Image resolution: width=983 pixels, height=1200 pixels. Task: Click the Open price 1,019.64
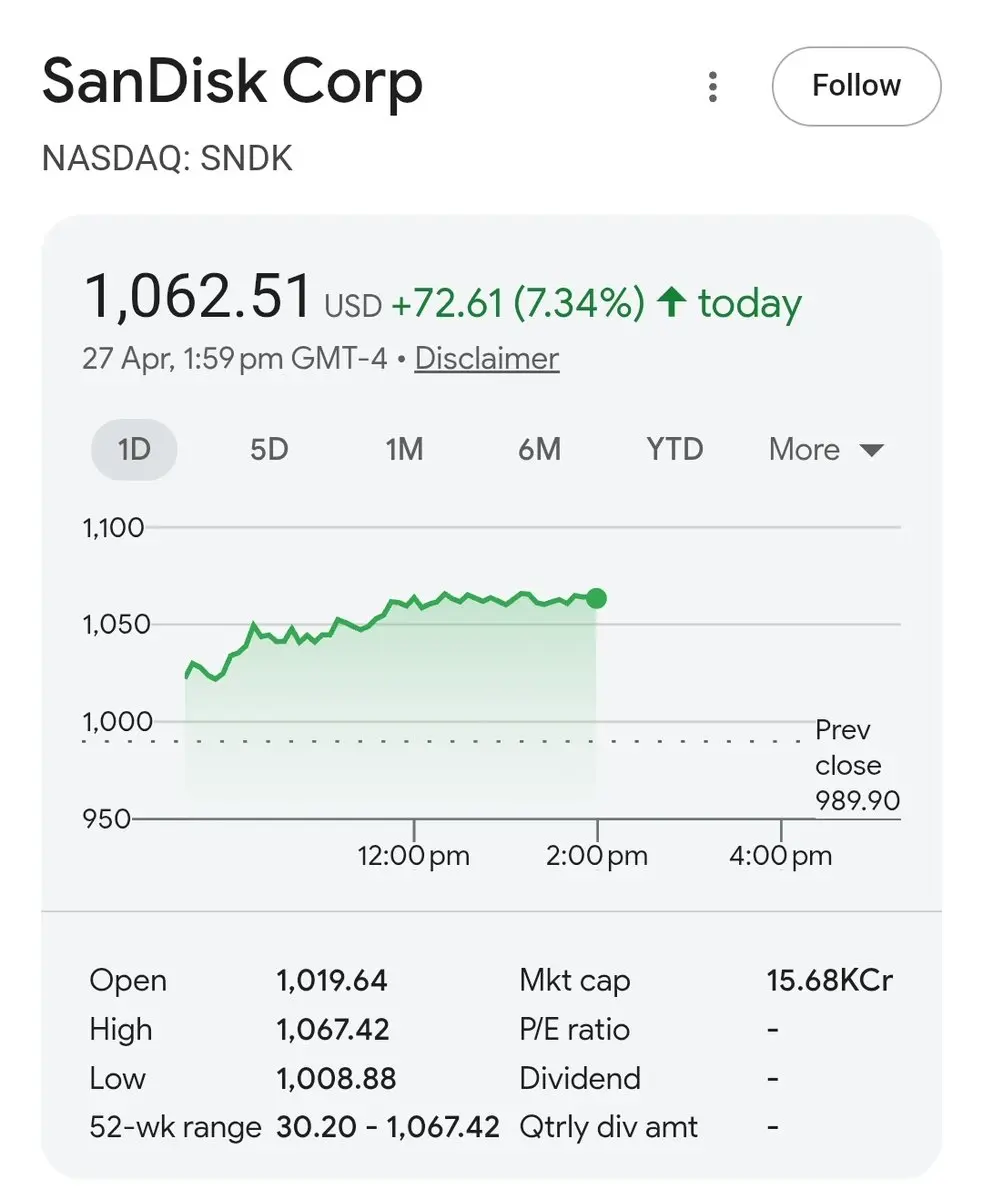332,980
